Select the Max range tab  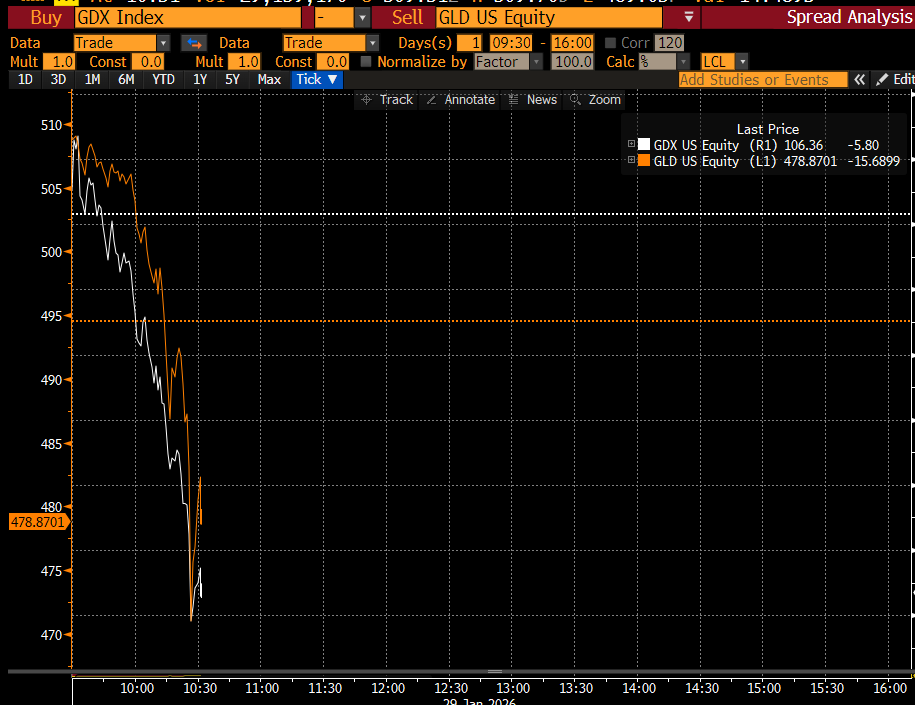point(269,79)
